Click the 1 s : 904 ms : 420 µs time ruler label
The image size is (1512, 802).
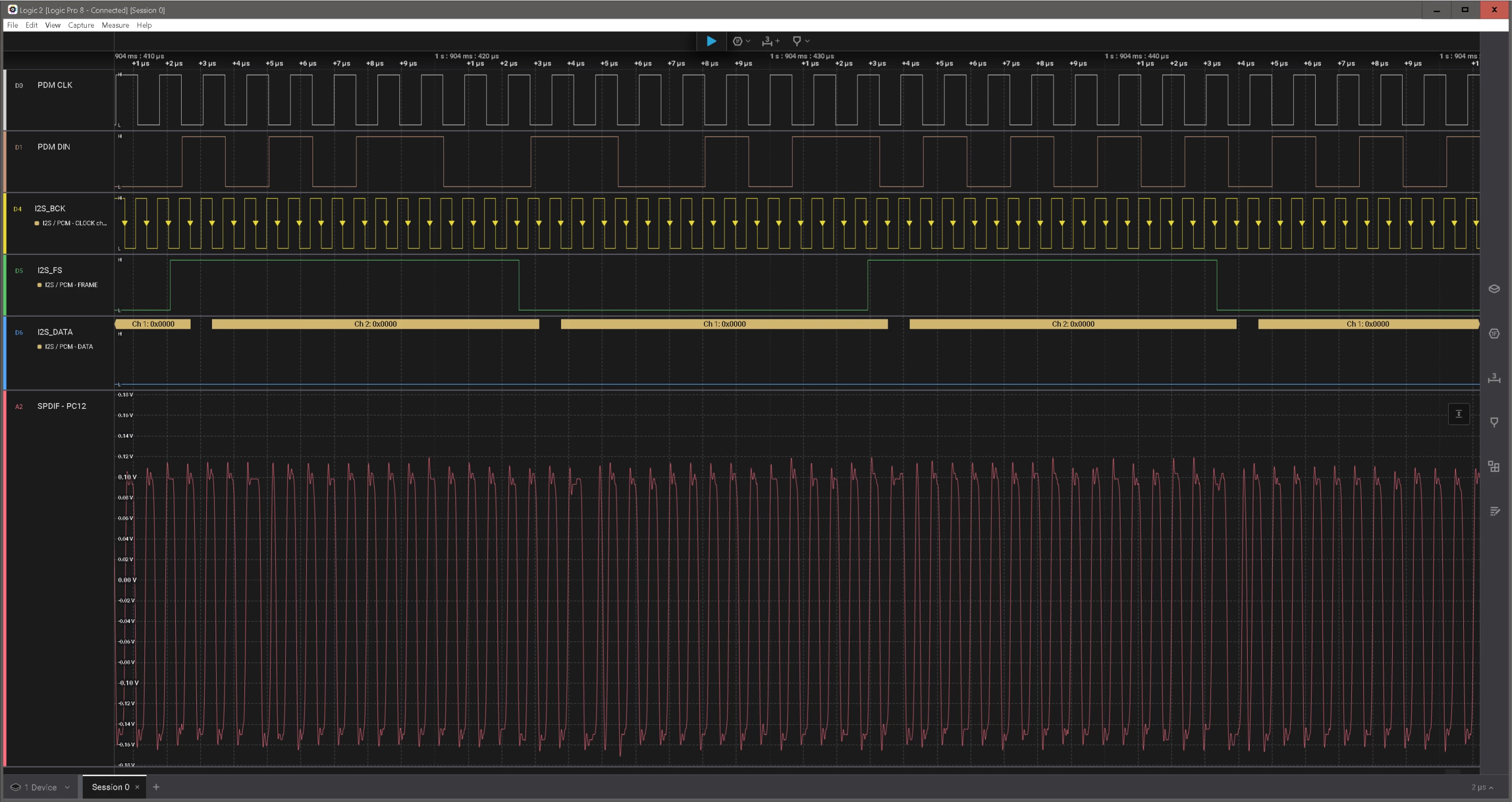pos(467,57)
